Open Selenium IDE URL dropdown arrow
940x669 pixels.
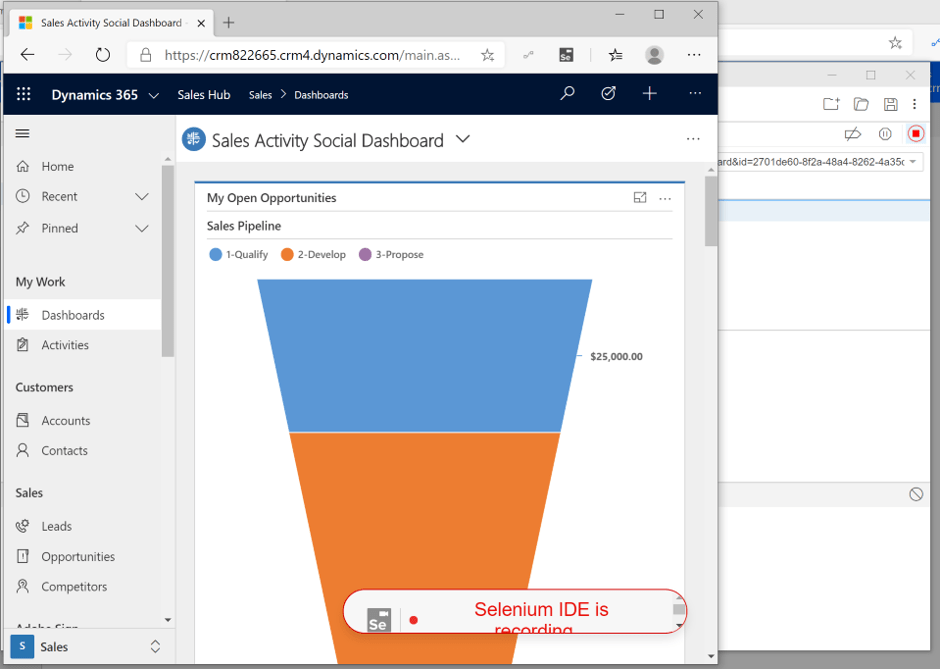point(912,161)
